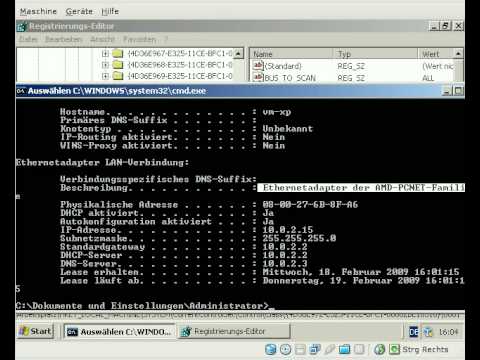Click the registry tree scroll-up arrow
This screenshot has width=480, height=360.
pyautogui.click(x=239, y=54)
